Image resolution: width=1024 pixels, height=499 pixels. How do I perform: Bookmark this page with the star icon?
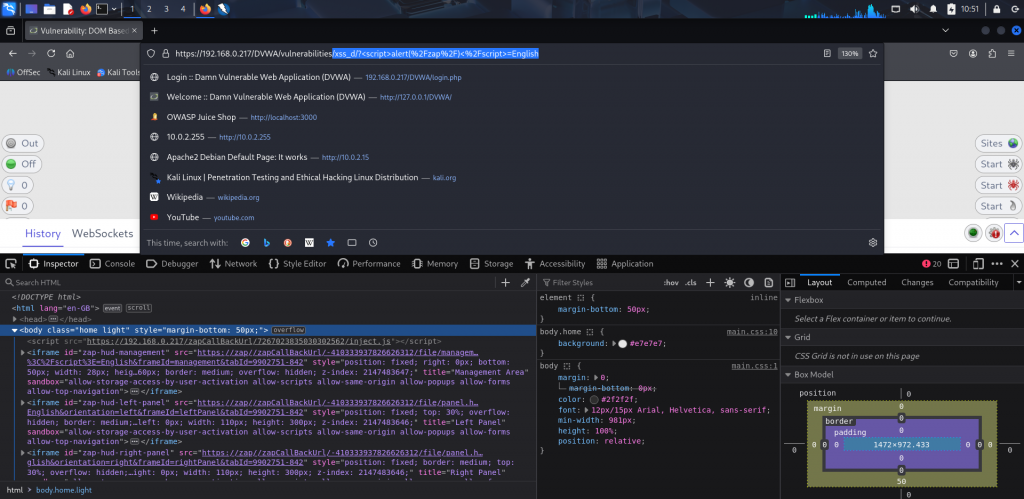point(872,54)
